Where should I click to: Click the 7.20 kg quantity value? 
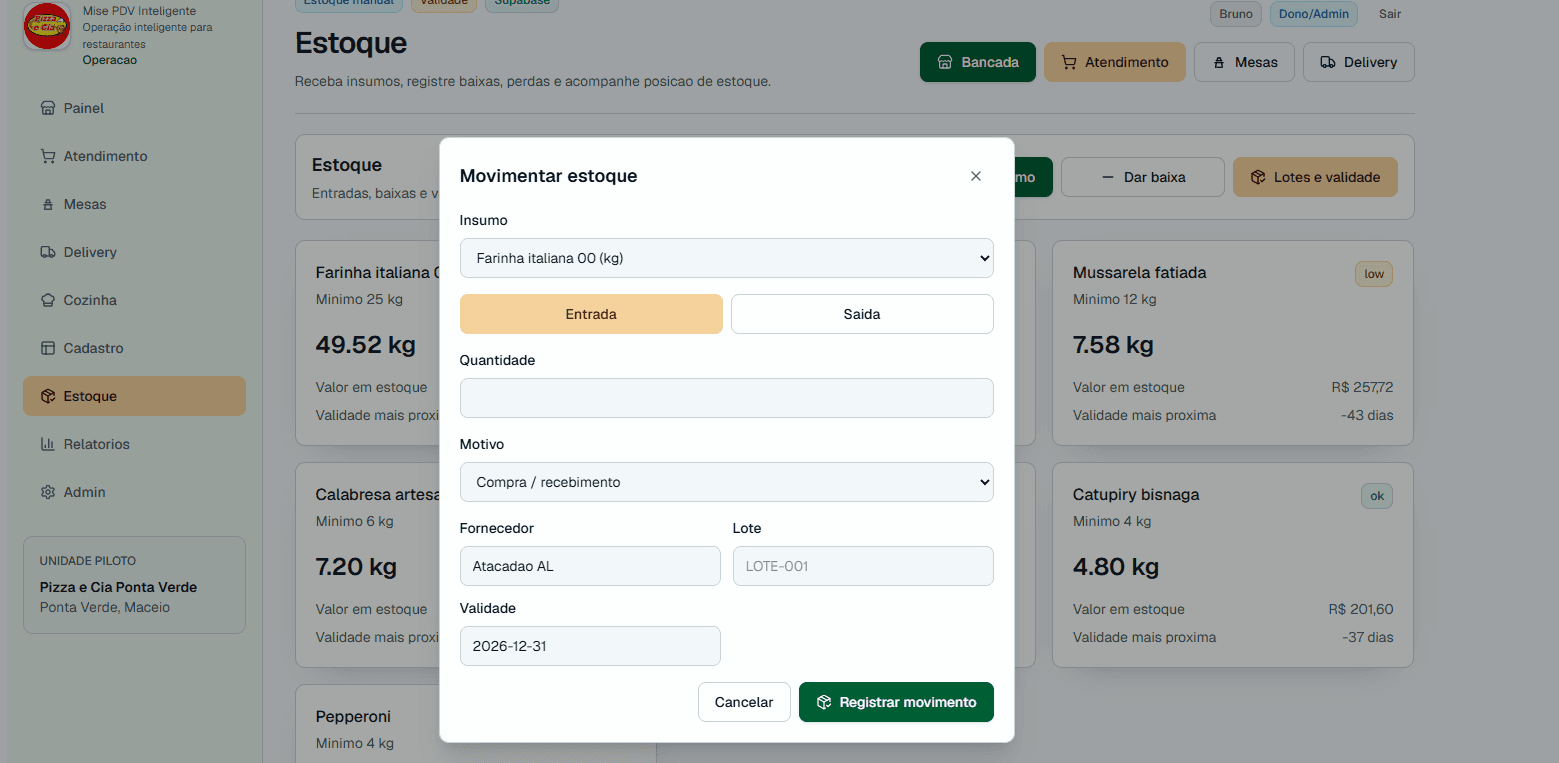click(x=356, y=567)
